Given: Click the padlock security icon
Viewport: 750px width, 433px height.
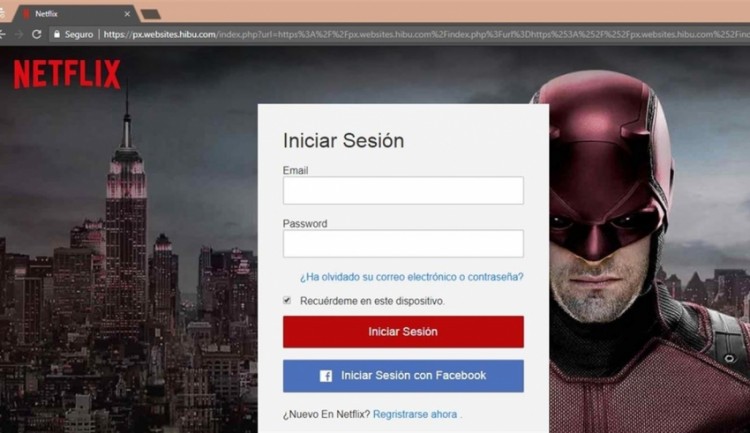Looking at the screenshot, I should coord(57,34).
